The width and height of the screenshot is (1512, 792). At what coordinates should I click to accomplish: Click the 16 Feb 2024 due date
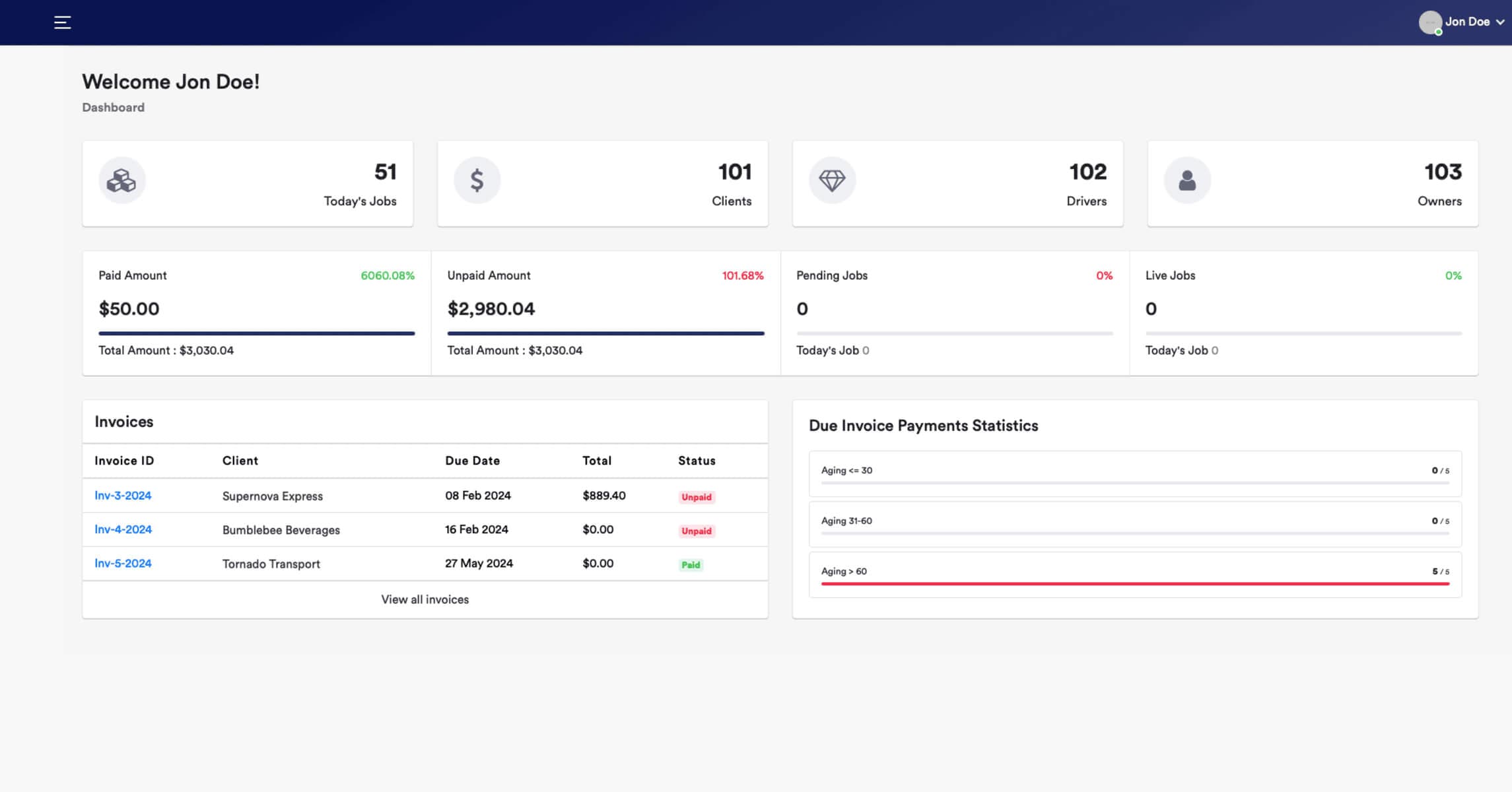(477, 529)
